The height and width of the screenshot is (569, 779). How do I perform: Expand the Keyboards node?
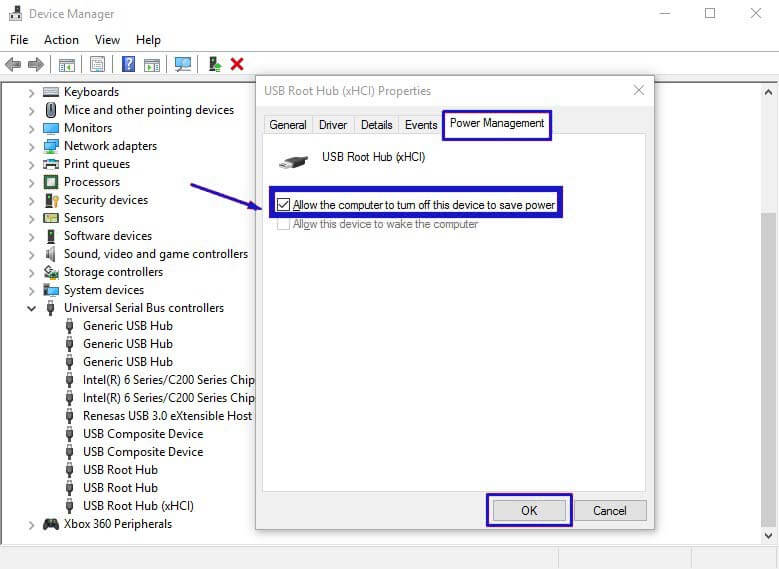pyautogui.click(x=31, y=92)
